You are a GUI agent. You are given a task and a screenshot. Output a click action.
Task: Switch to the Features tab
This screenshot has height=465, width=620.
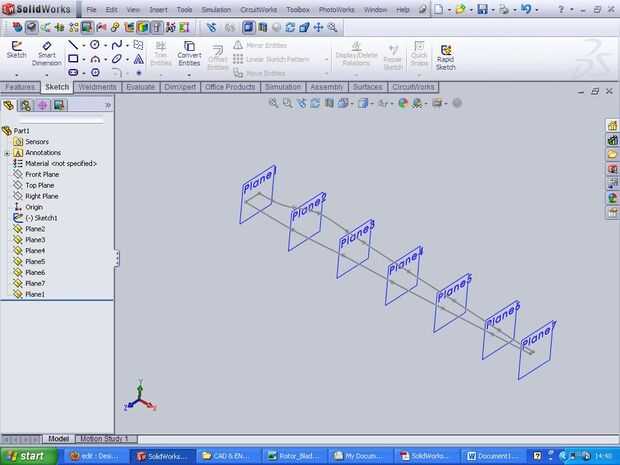(20, 87)
